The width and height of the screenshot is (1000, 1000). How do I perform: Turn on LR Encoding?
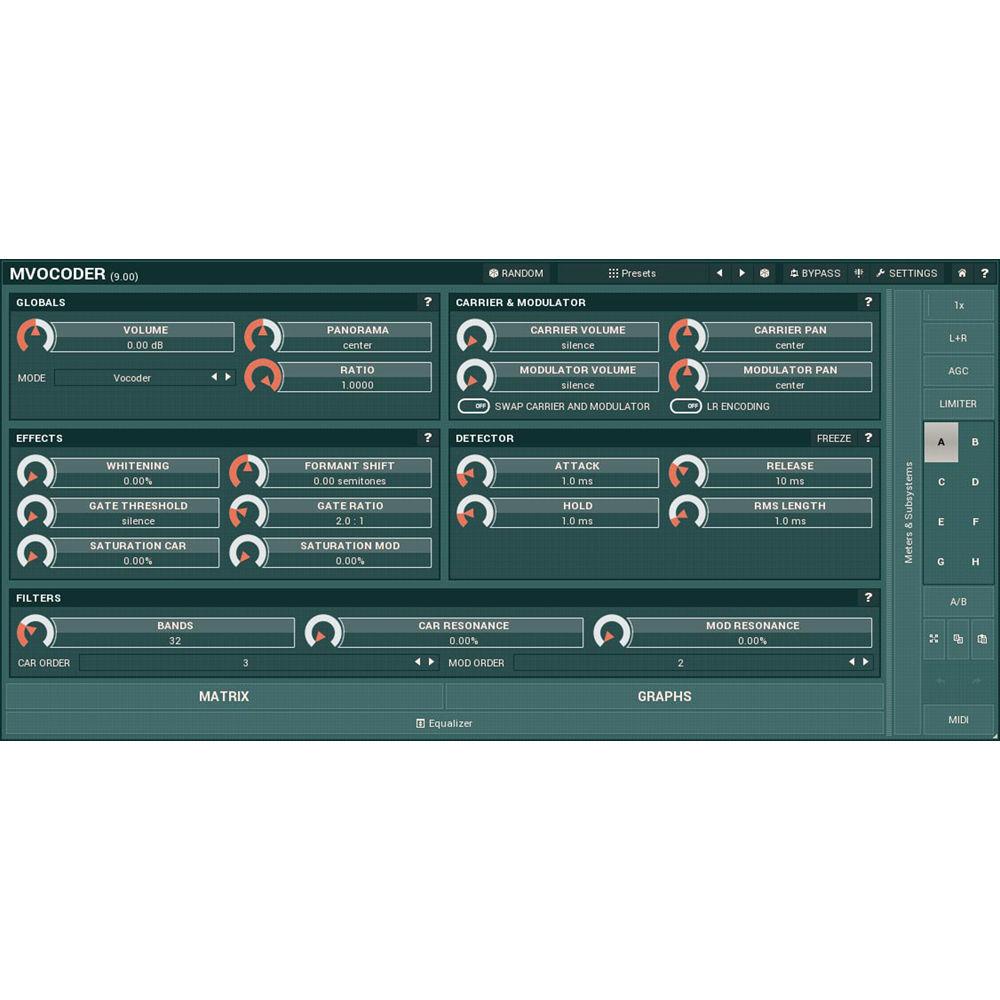[688, 407]
